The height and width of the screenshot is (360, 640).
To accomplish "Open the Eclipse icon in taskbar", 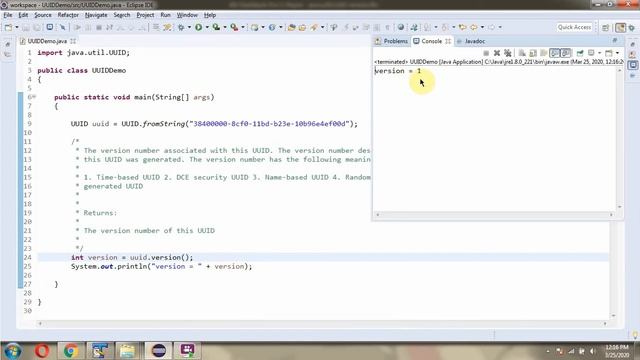I will tap(159, 351).
